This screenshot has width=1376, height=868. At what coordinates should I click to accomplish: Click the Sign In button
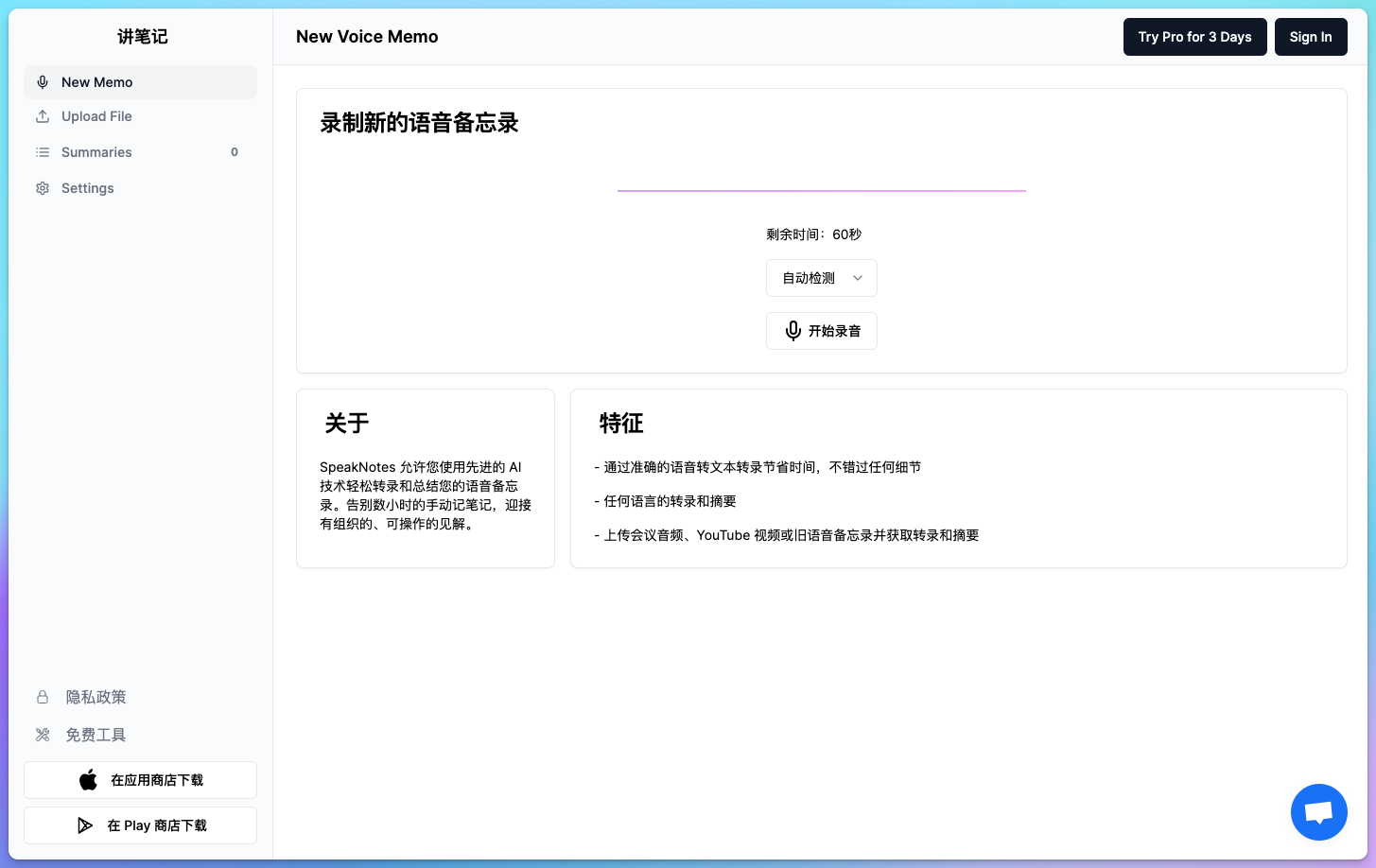click(1311, 37)
